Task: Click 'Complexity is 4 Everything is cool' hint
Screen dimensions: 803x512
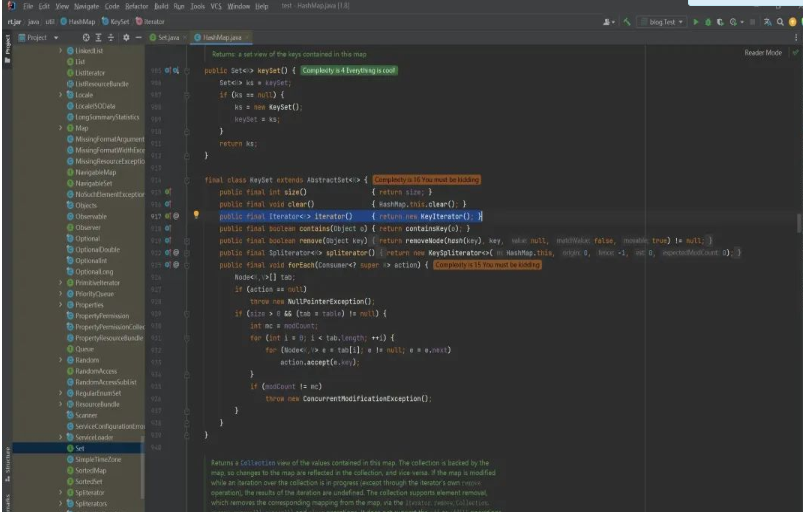Action: coord(349,71)
